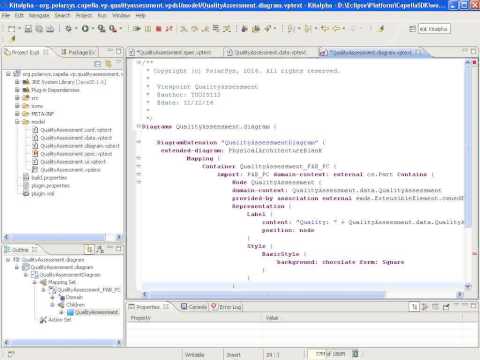Select Mapping Set in Outline
This screenshot has height=360, width=480.
coord(62,282)
